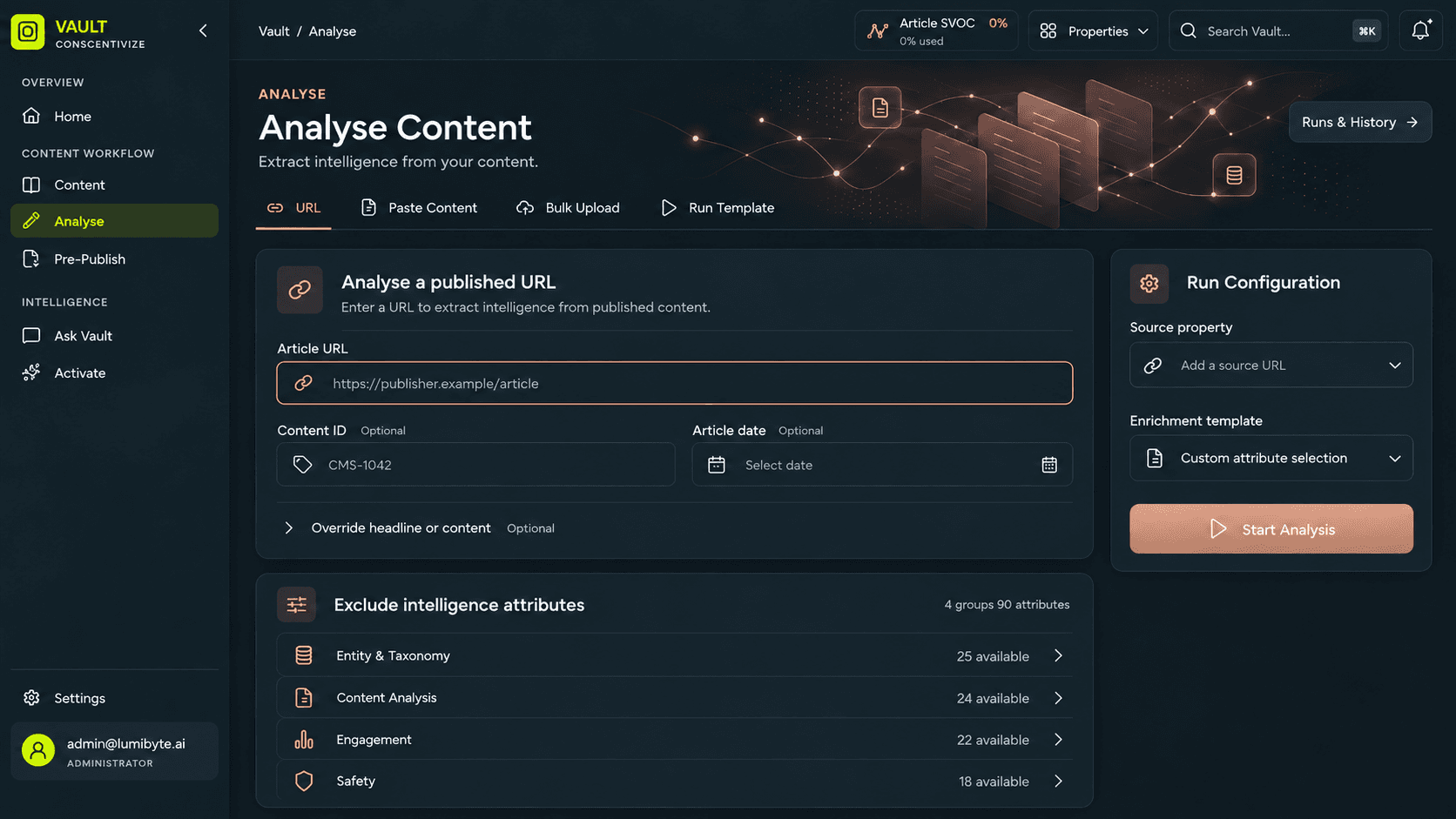Click the Search Vault box
This screenshot has width=1456, height=819.
tap(1279, 30)
